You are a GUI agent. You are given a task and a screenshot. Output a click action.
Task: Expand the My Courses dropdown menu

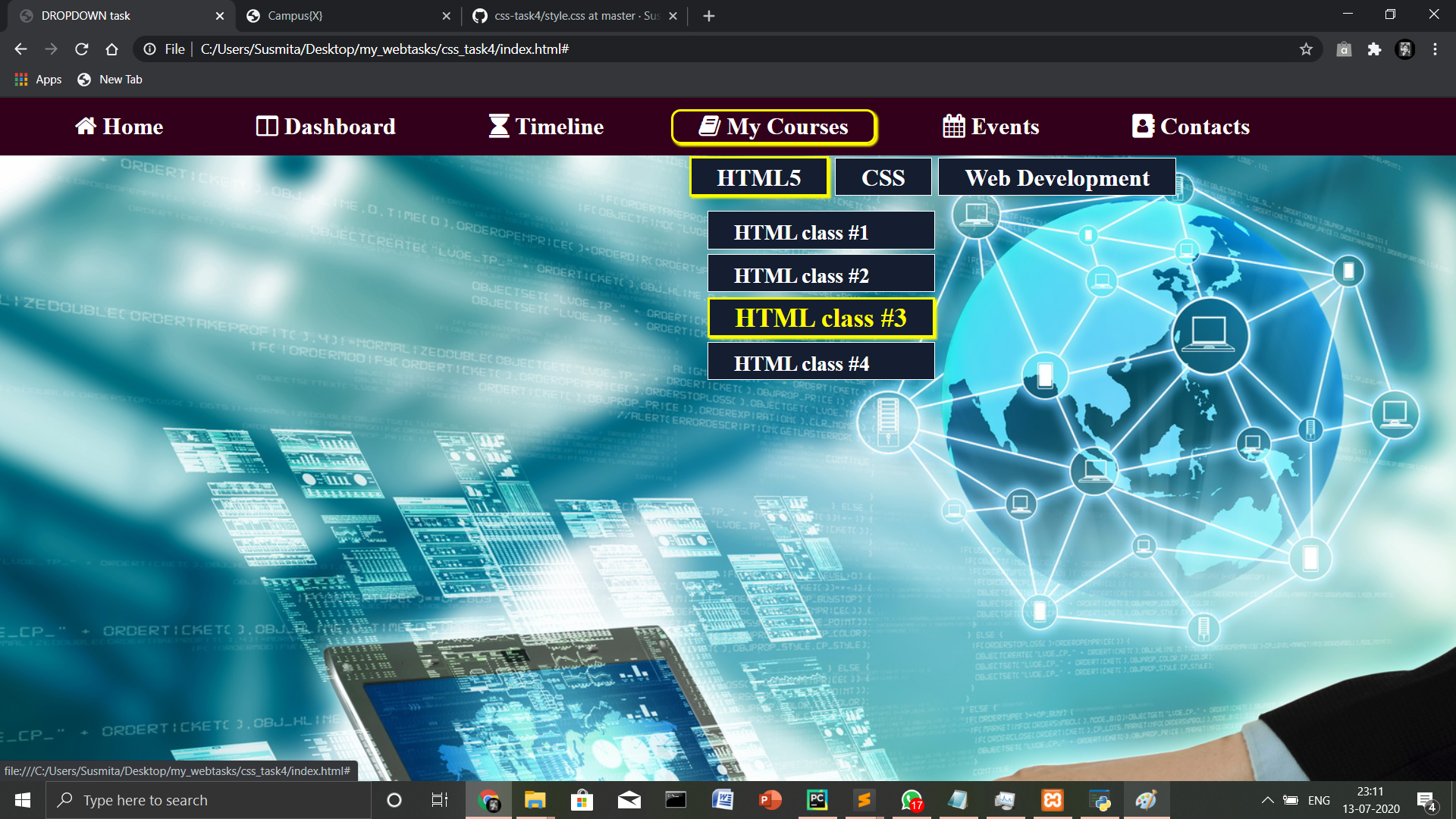point(774,127)
